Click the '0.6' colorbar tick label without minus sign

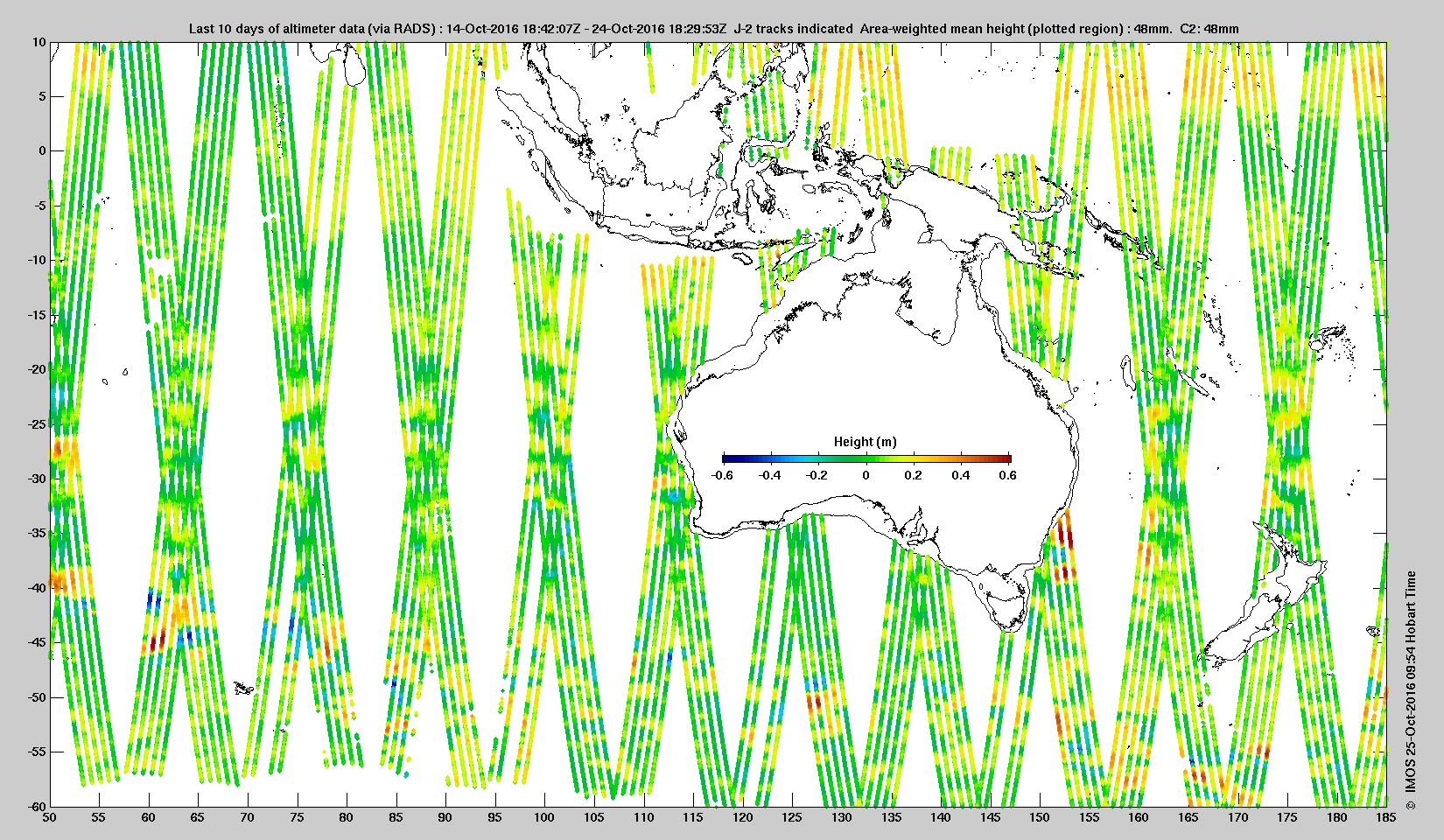coord(1007,475)
